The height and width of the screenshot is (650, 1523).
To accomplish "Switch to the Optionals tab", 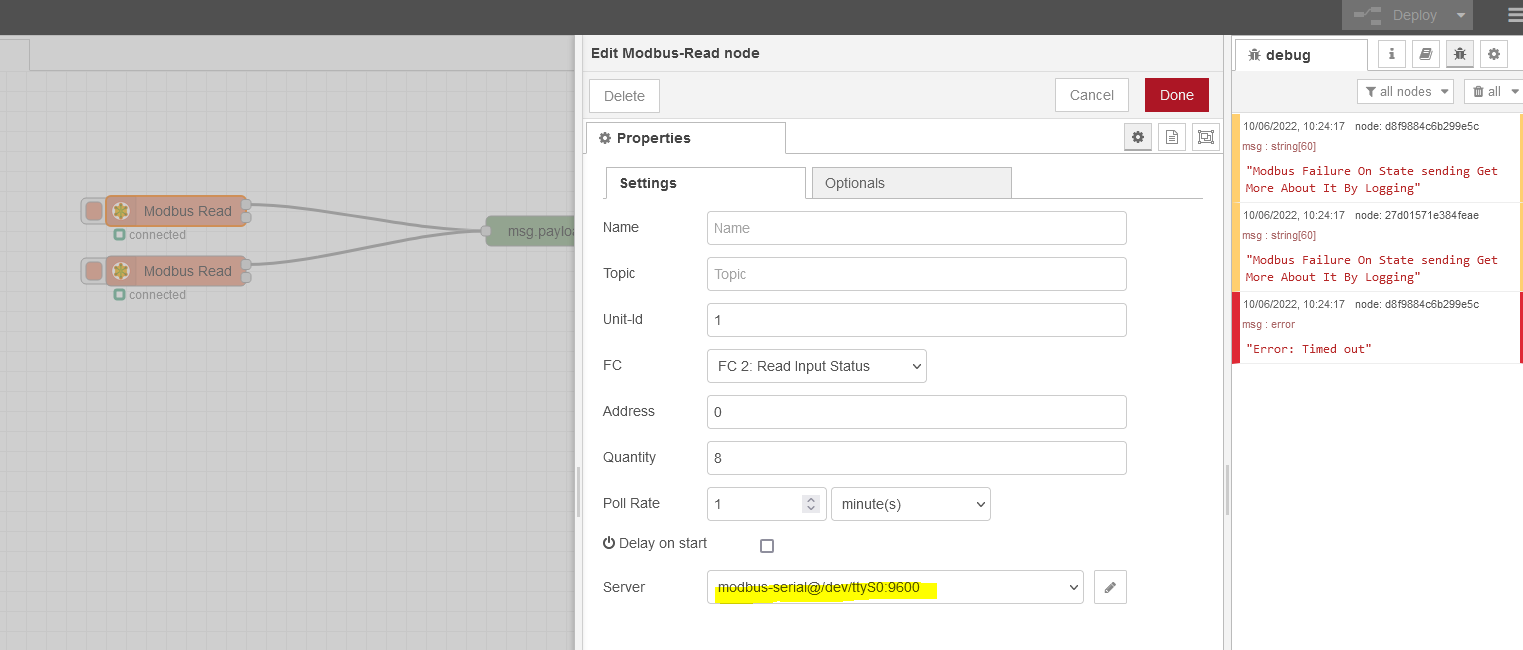I will point(911,183).
